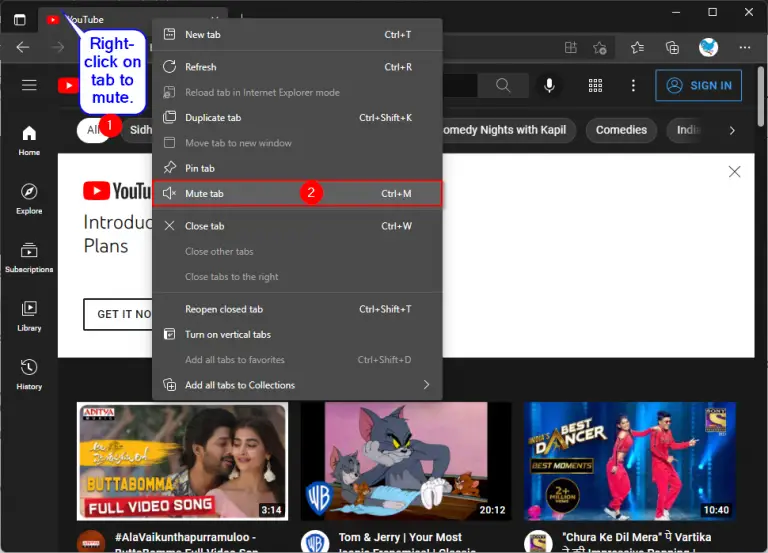Screen dimensions: 768x553
Task: Click Move tab to new window entry
Action: coord(297,143)
